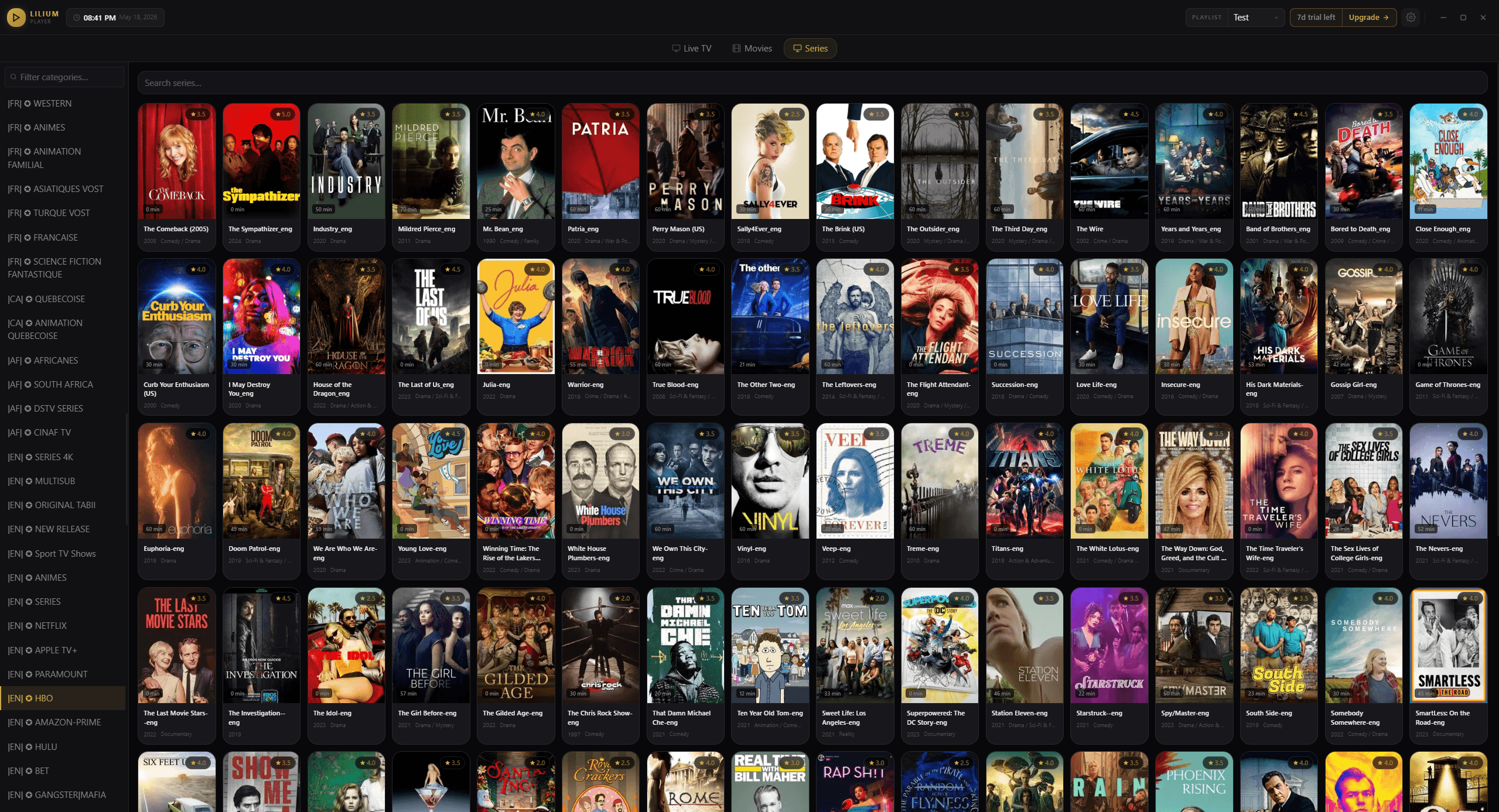The height and width of the screenshot is (812, 1499).
Task: Select the [EN] NETFLIX category
Action: pyautogui.click(x=63, y=625)
